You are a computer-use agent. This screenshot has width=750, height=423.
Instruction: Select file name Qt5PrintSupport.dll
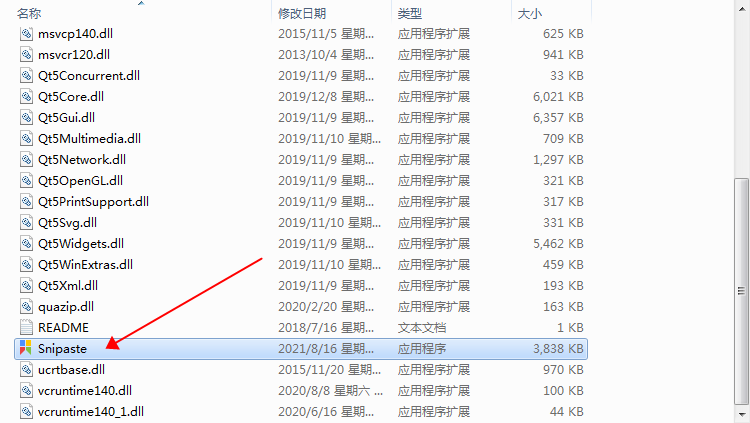click(x=93, y=202)
